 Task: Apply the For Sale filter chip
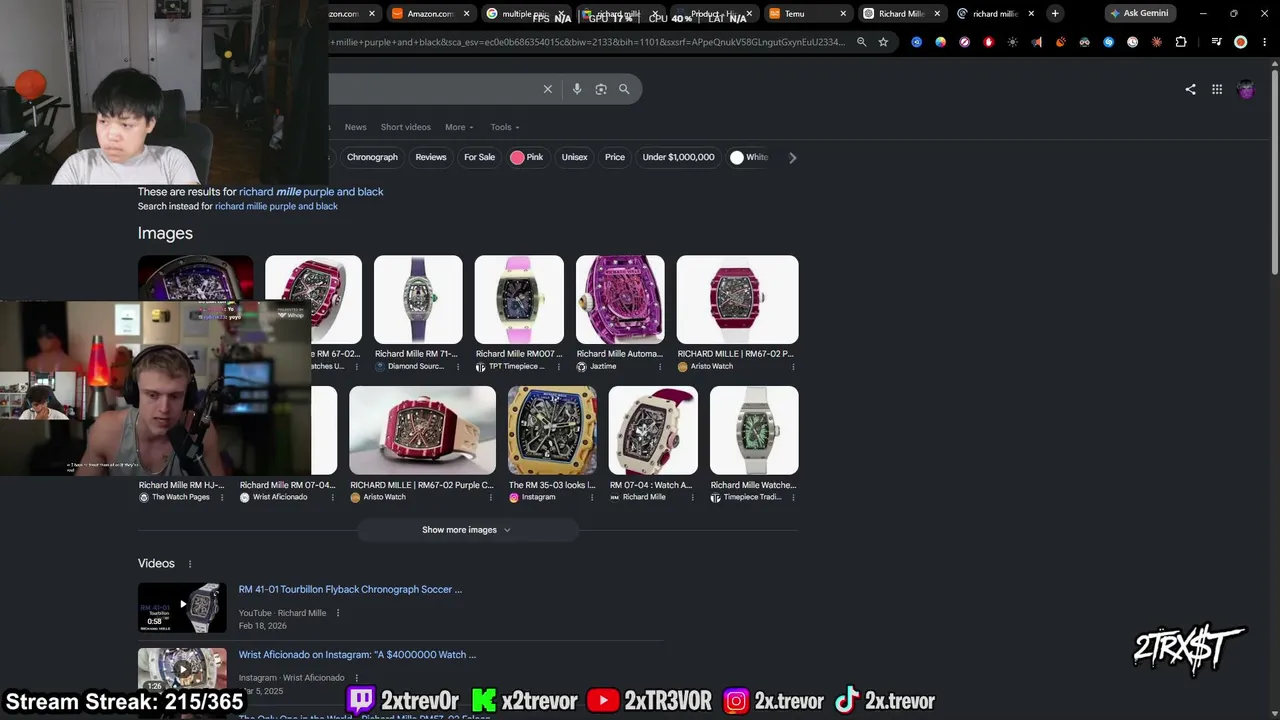click(x=479, y=157)
